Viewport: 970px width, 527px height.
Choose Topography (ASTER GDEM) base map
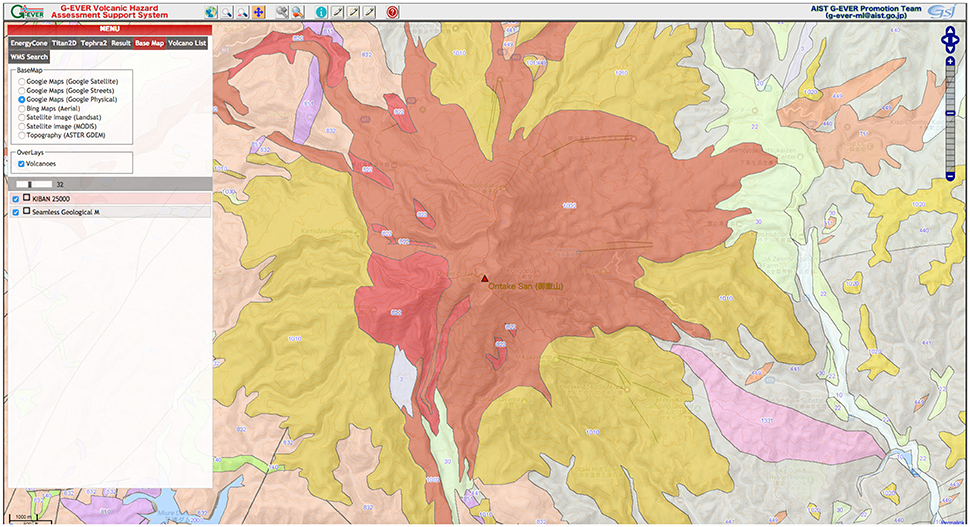(x=22, y=135)
